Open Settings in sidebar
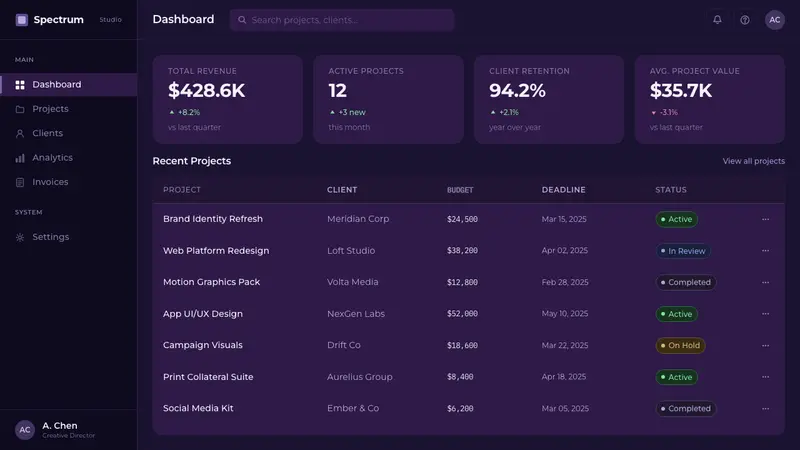Screen dimensions: 800x450 pos(68,237)
